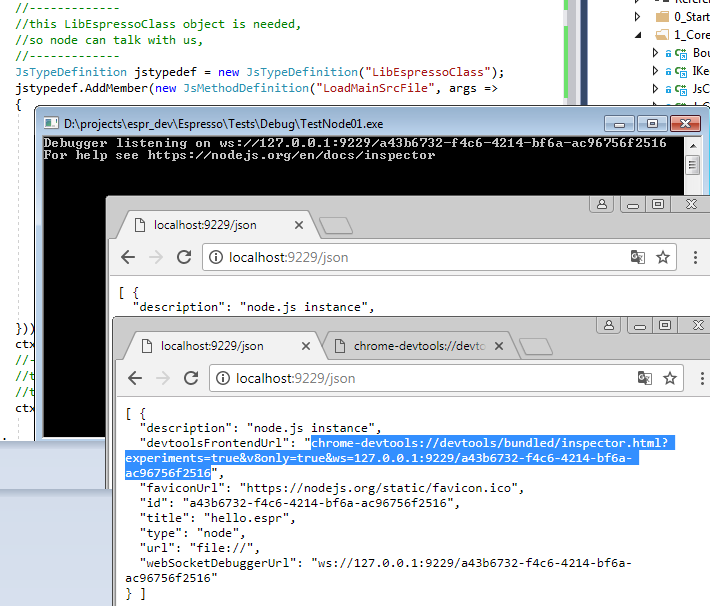Click profile icon in front Chrome title bar
710x606 pixels.
(609, 325)
